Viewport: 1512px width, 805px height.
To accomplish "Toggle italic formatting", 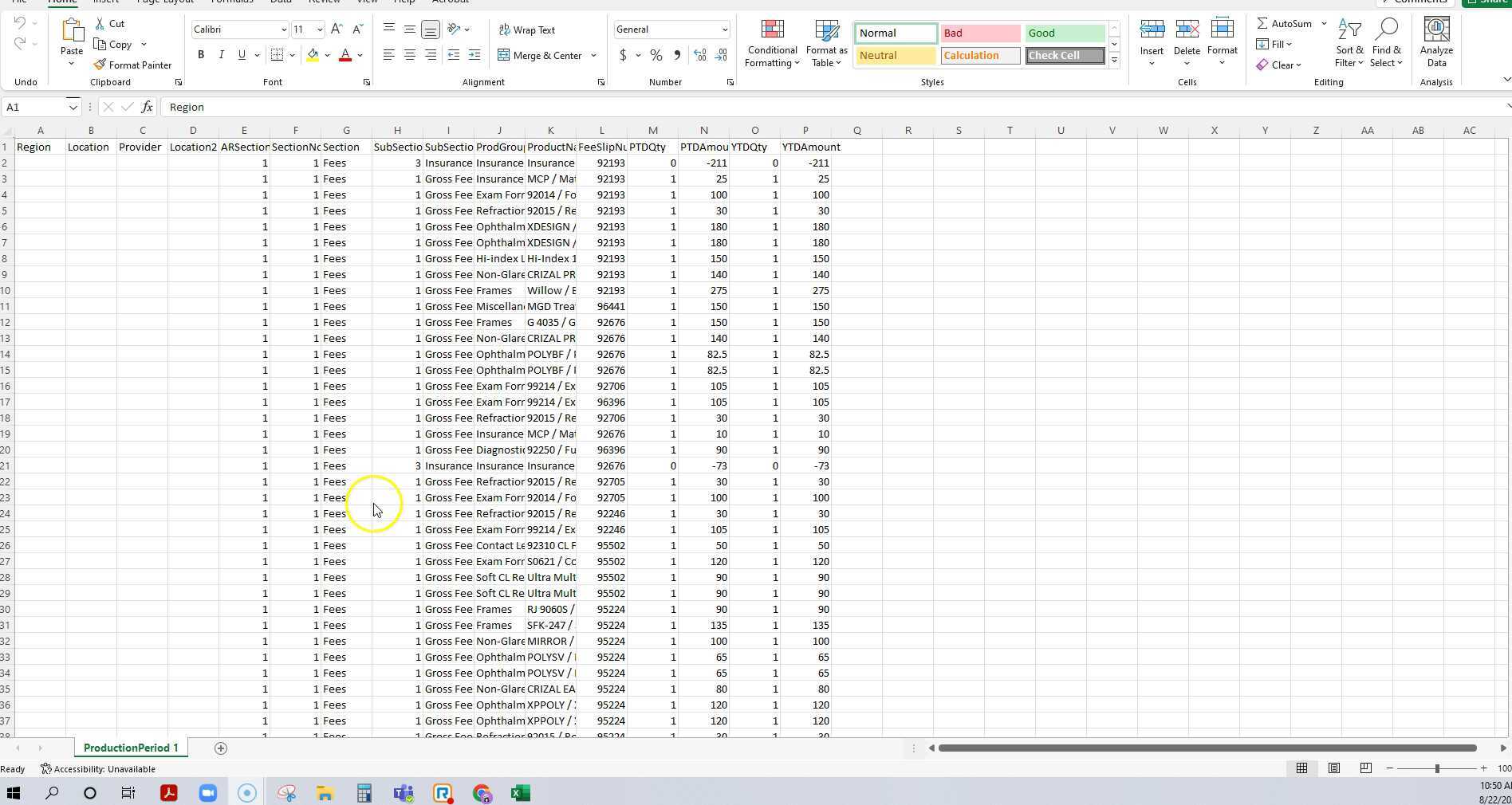I will (x=221, y=54).
